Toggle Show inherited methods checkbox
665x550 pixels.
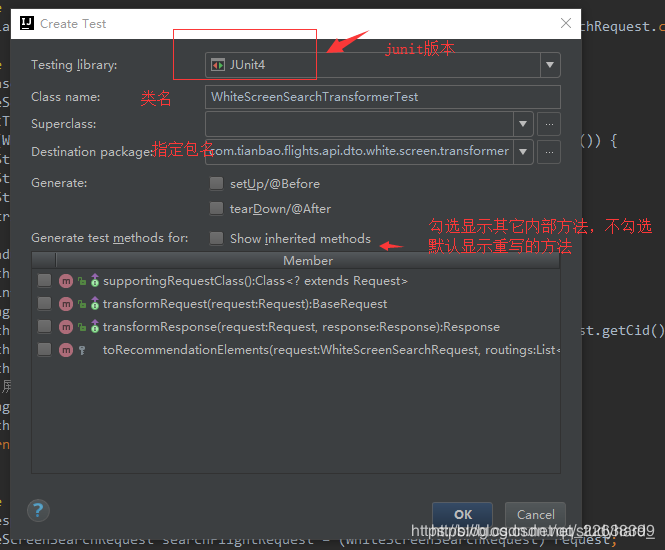click(216, 238)
